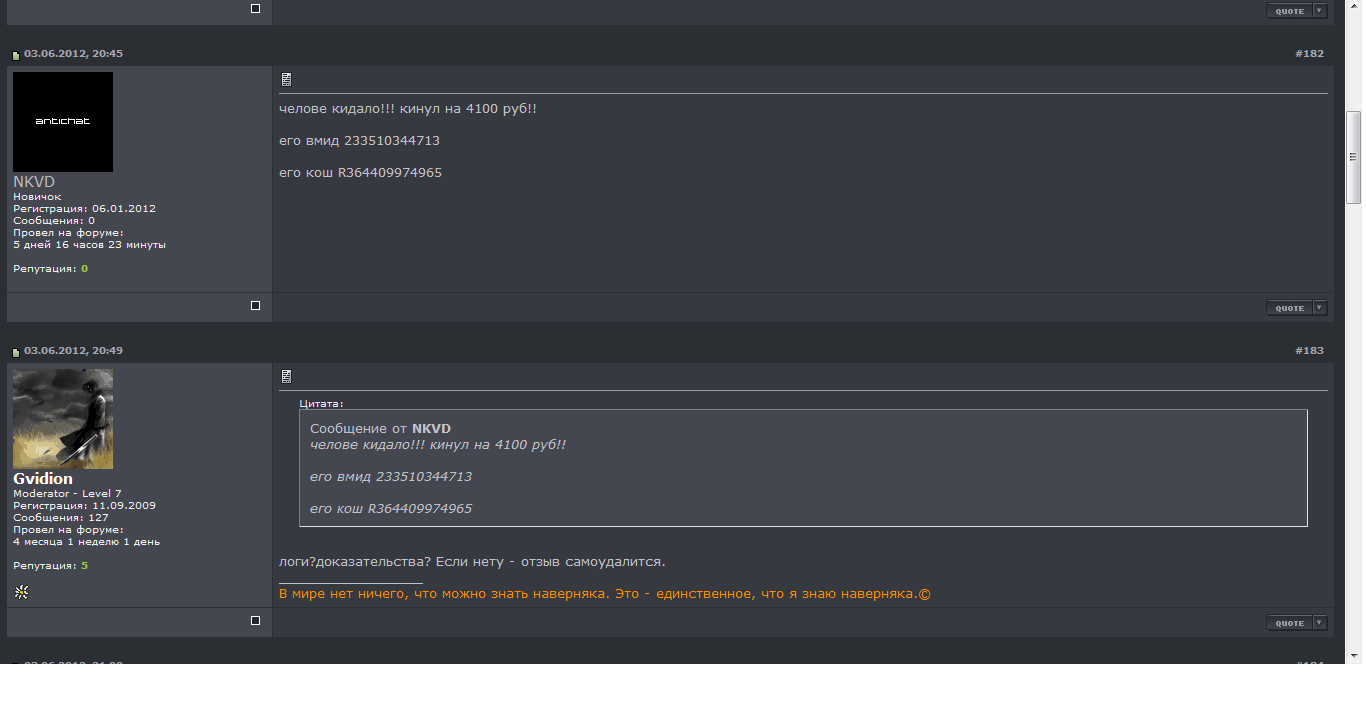The height and width of the screenshot is (728, 1366).
Task: Toggle the small square under Gvidion's profile
Action: pyautogui.click(x=255, y=621)
